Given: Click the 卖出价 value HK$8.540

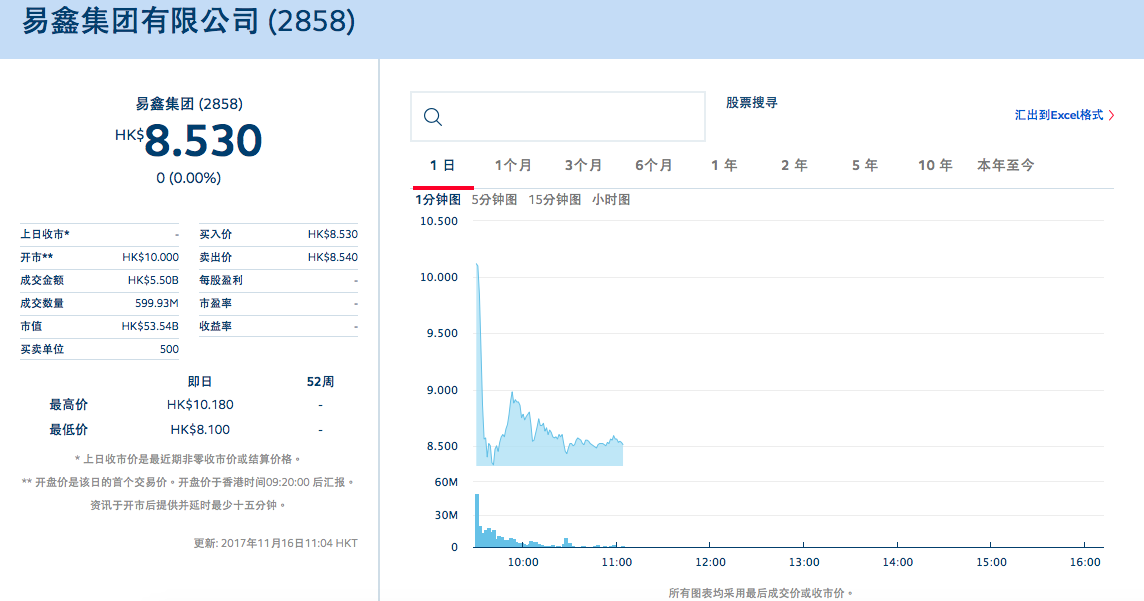Looking at the screenshot, I should click(333, 257).
